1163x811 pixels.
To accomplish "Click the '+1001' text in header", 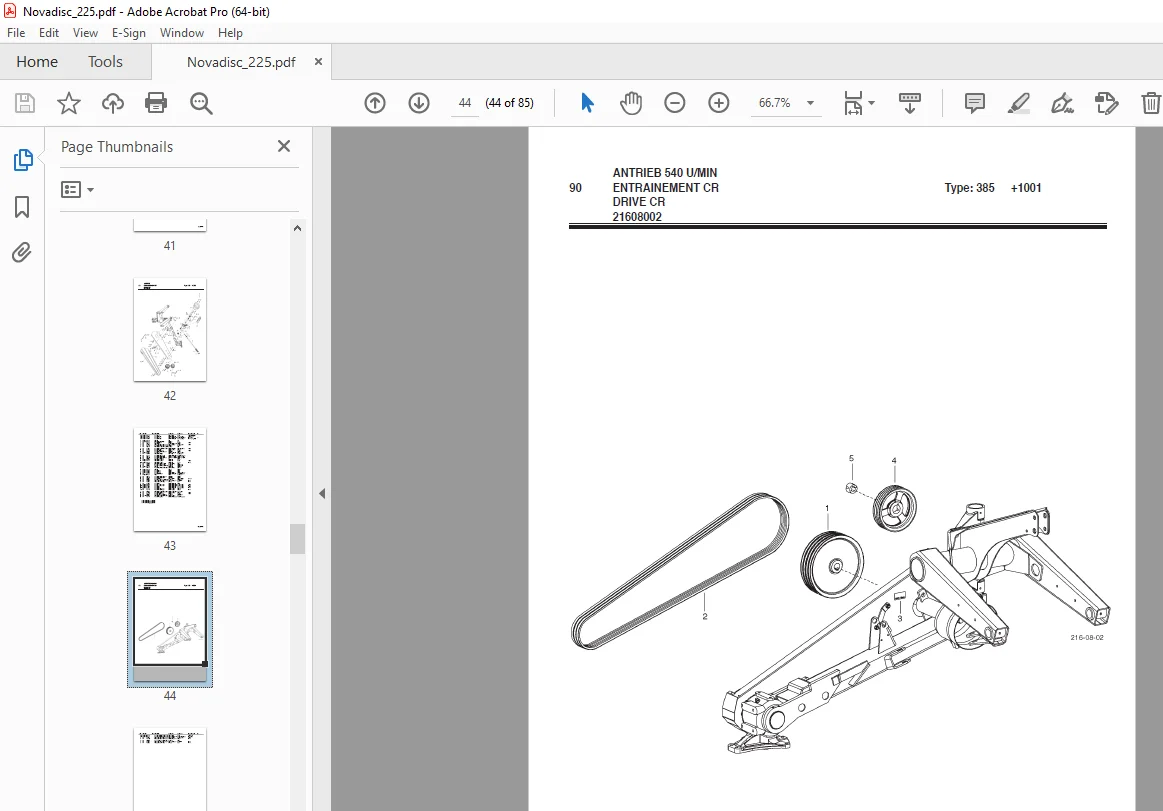I will click(x=1026, y=188).
